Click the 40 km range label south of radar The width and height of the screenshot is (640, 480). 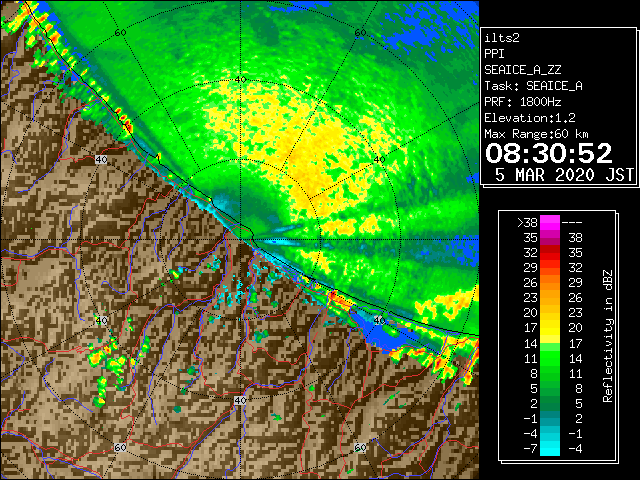point(240,400)
